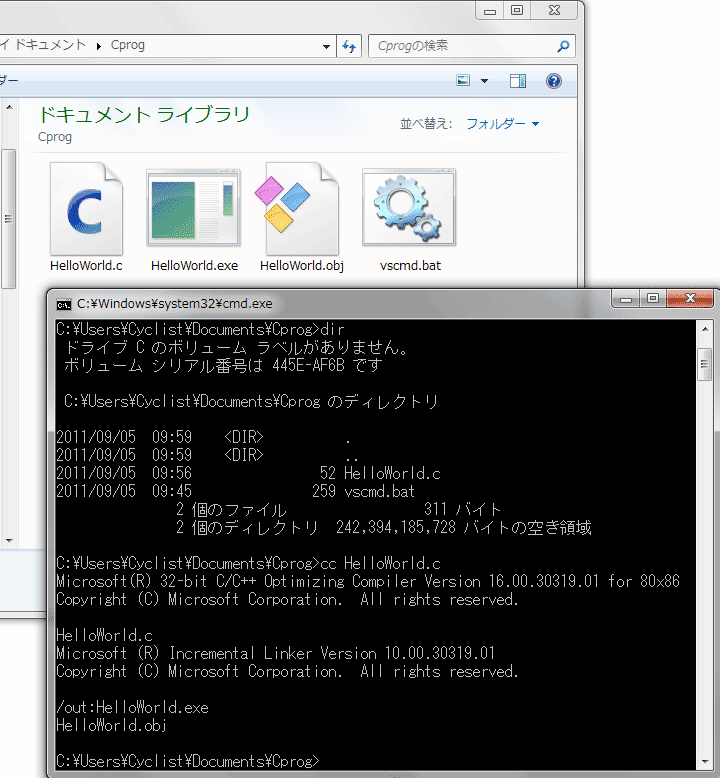
Task: Open the cmd.exe window system menu icon
Action: (x=64, y=305)
